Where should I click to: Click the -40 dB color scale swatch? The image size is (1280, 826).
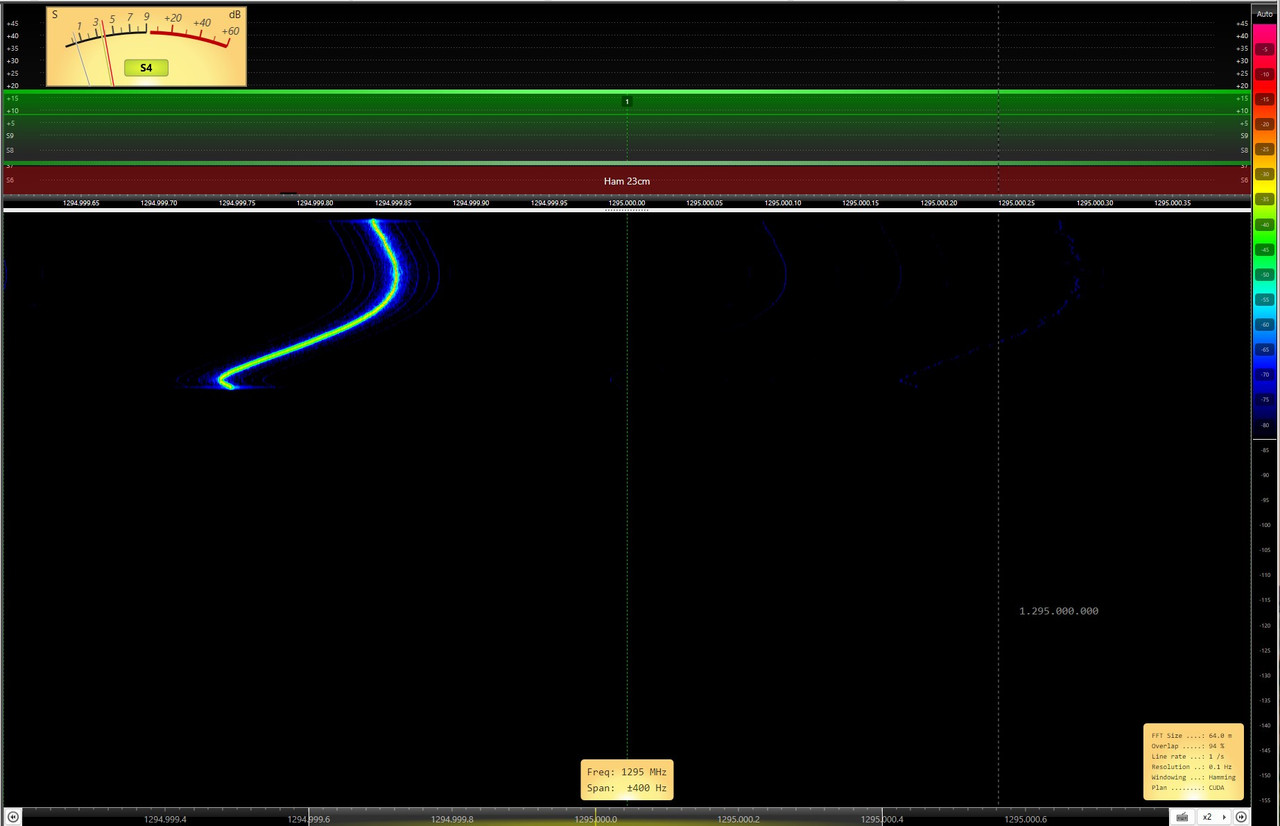1265,225
